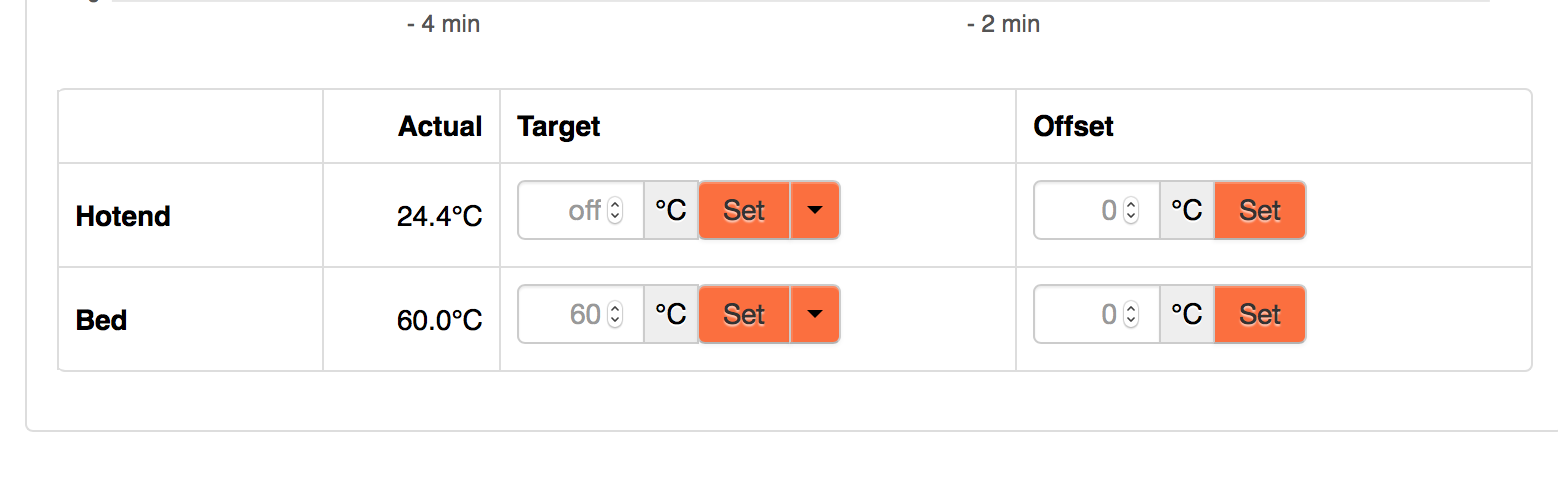Click the °C unit label beside Hotend target
This screenshot has height=496, width=1558.
pyautogui.click(x=670, y=210)
